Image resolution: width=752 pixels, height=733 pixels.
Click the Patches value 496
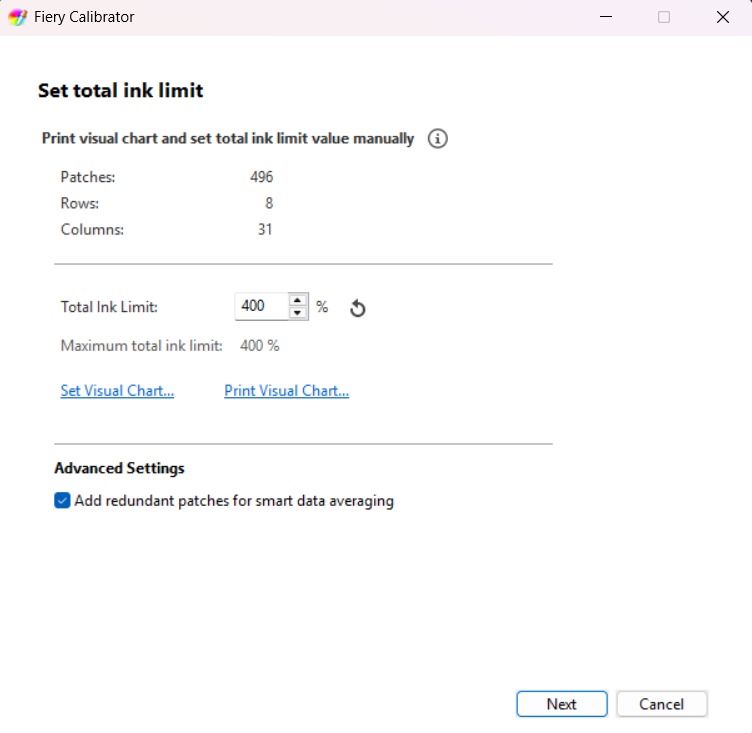coord(261,177)
